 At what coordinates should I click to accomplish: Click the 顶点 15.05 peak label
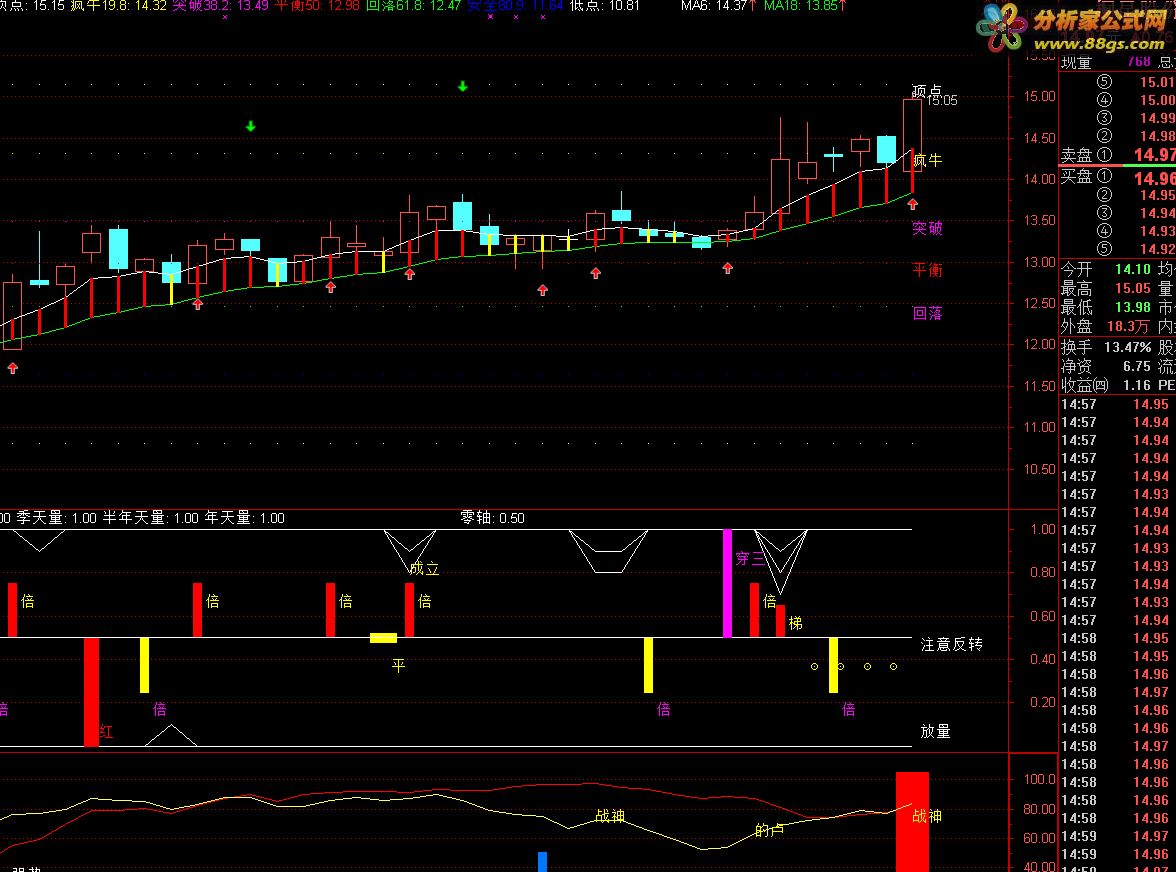tap(934, 95)
